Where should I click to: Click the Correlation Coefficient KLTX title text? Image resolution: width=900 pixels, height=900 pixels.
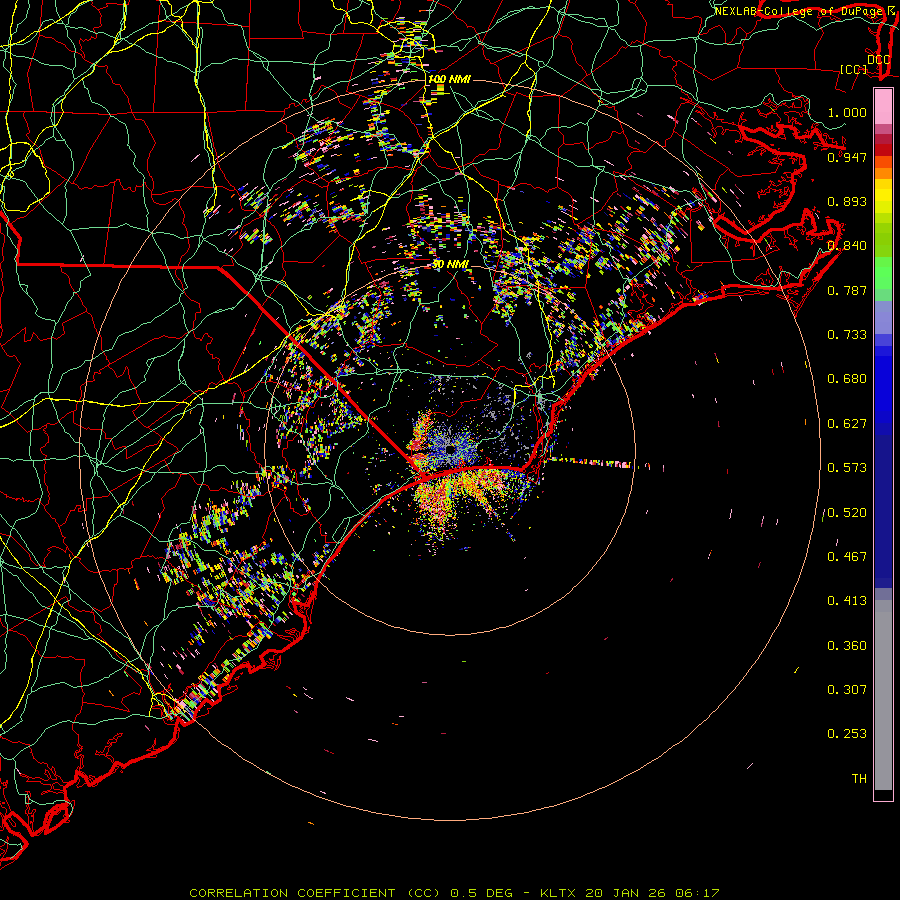click(454, 893)
